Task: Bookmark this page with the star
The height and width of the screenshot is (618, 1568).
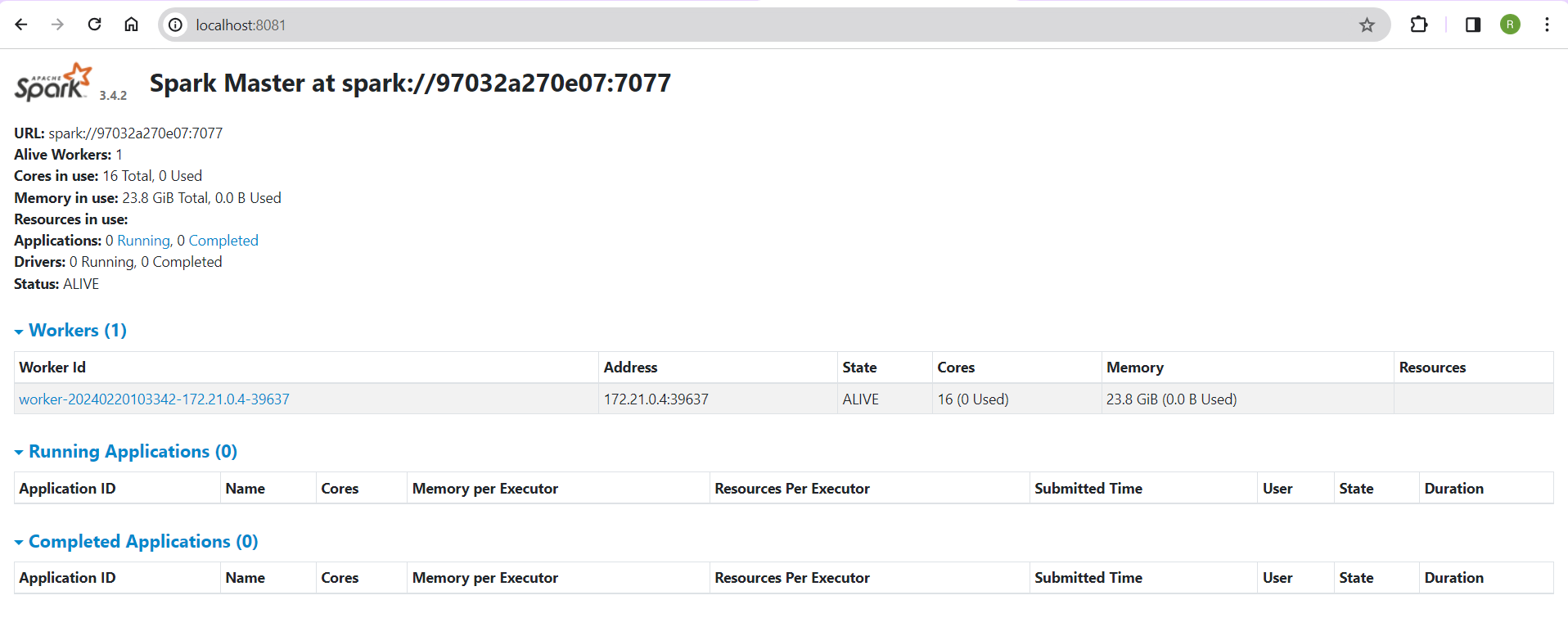Action: [x=1367, y=25]
